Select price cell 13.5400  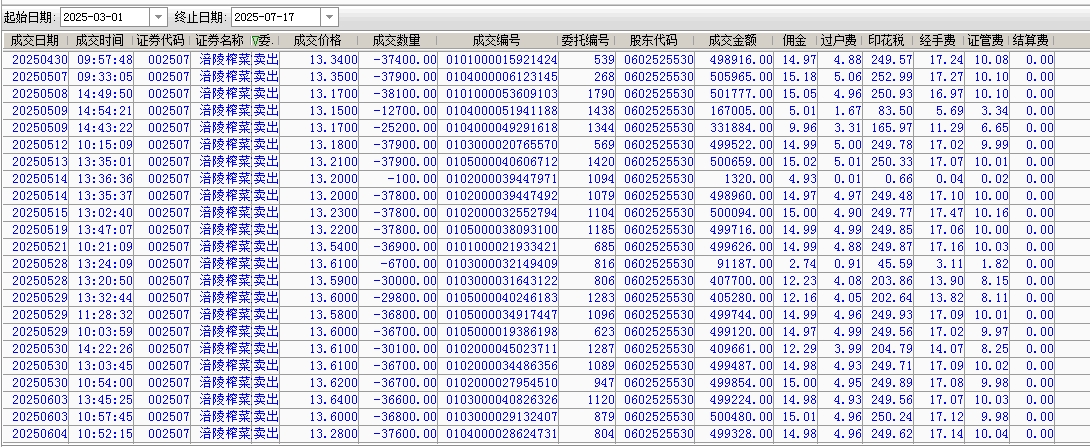334,246
